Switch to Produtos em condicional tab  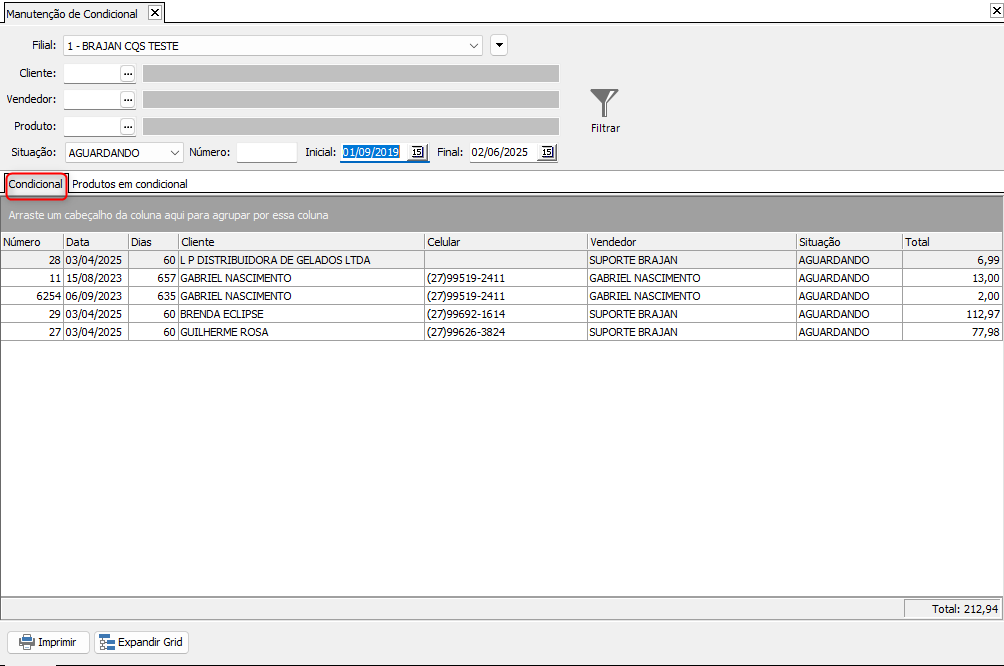pyautogui.click(x=129, y=184)
